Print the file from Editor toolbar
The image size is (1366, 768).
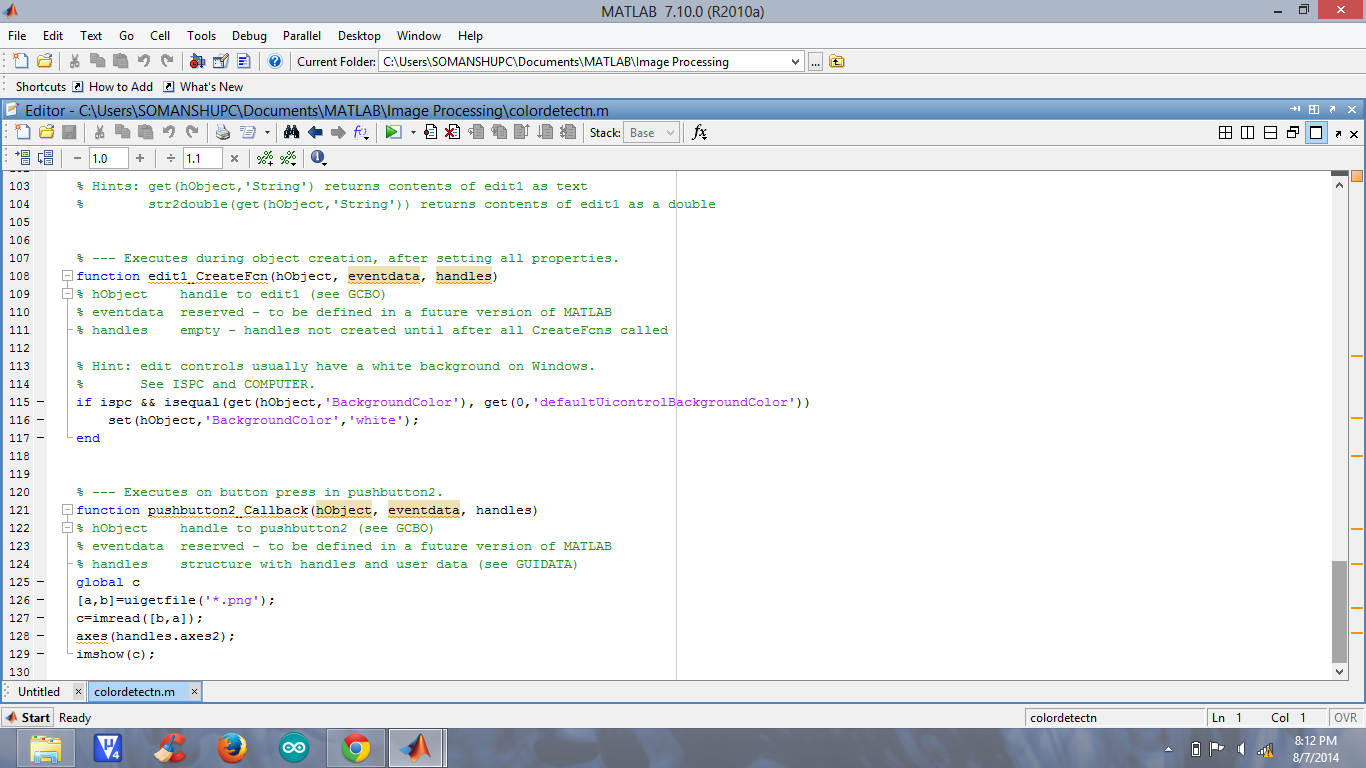pyautogui.click(x=223, y=132)
